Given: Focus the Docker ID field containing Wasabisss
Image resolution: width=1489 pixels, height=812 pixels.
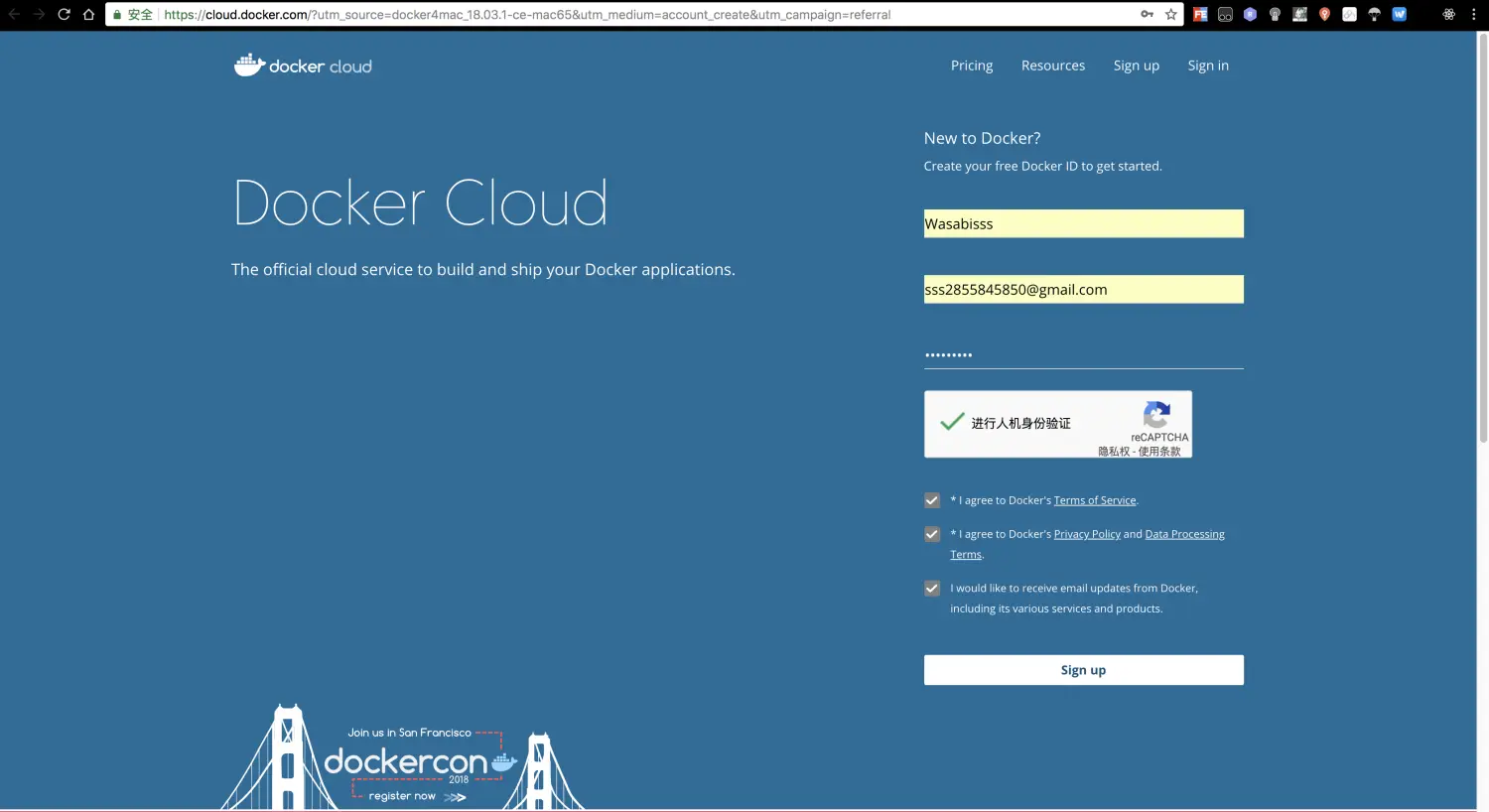Looking at the screenshot, I should pyautogui.click(x=1083, y=223).
